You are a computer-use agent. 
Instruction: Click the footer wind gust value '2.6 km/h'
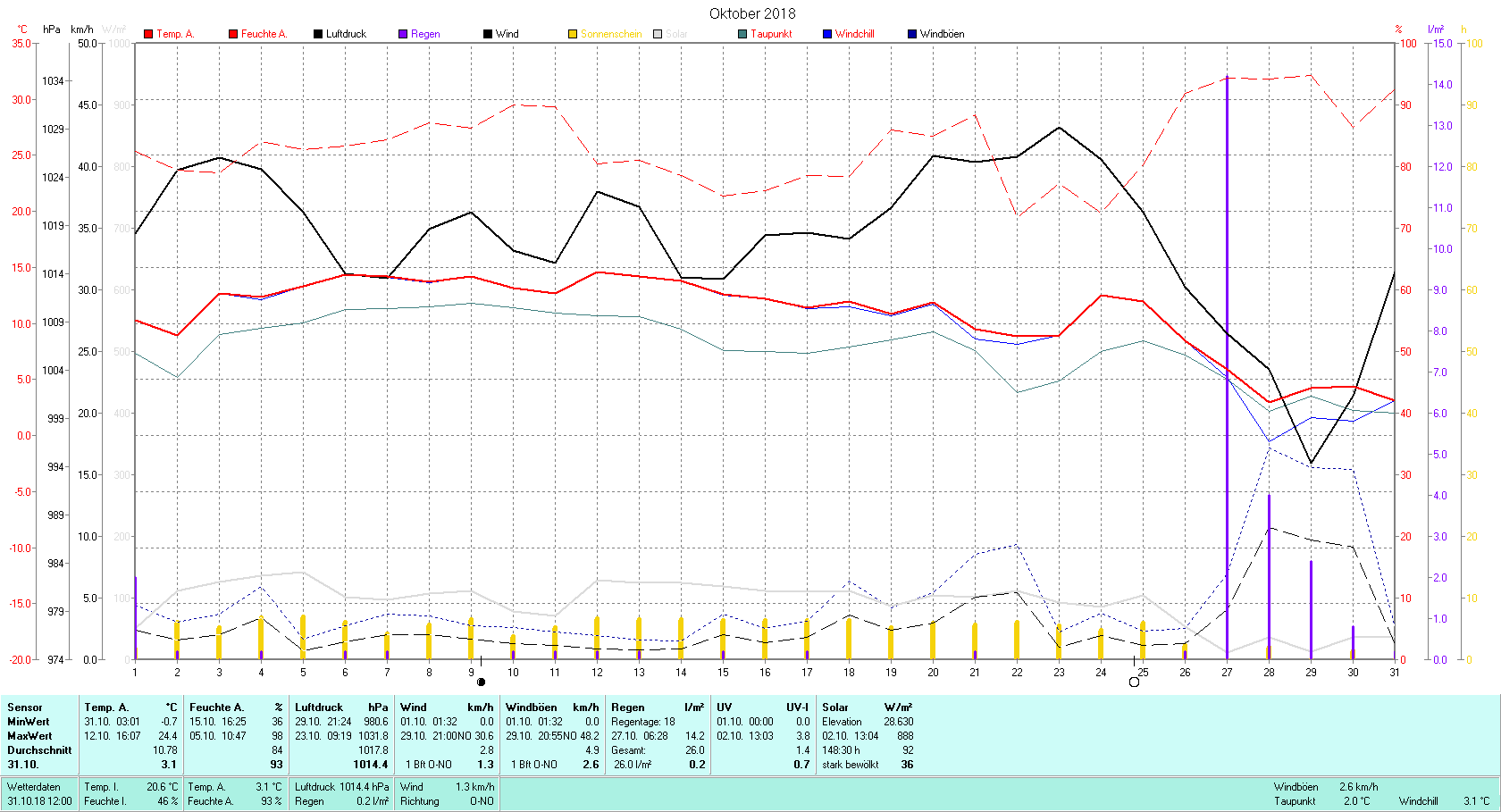tap(1359, 787)
